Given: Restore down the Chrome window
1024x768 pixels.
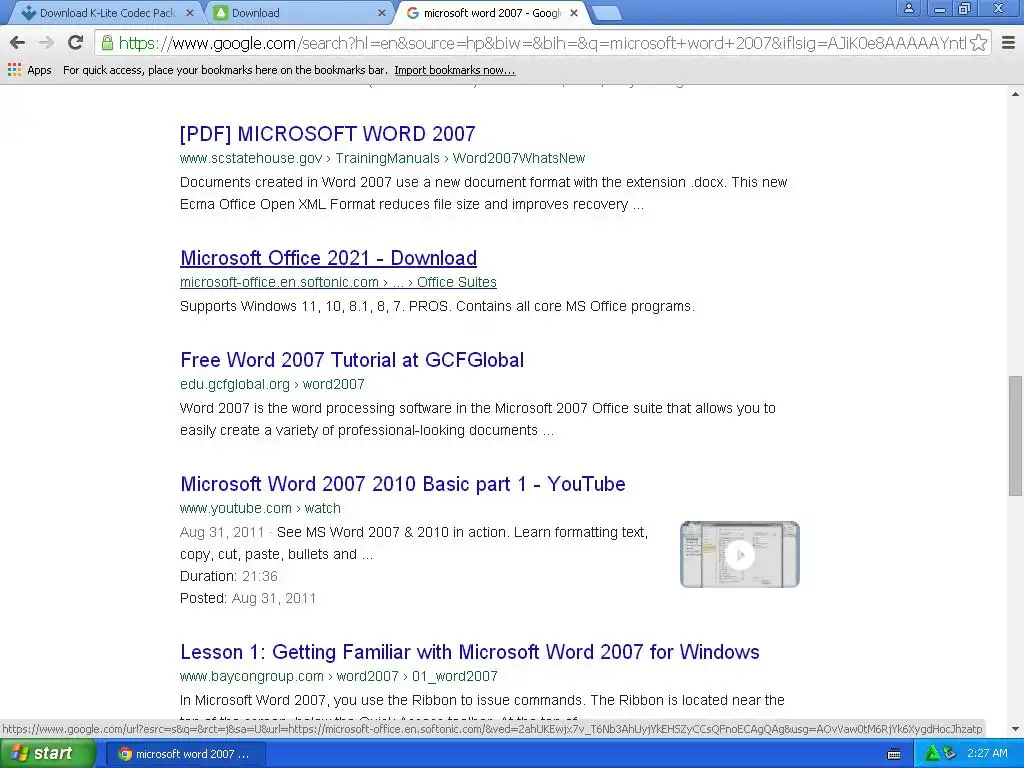Looking at the screenshot, I should pos(965,8).
